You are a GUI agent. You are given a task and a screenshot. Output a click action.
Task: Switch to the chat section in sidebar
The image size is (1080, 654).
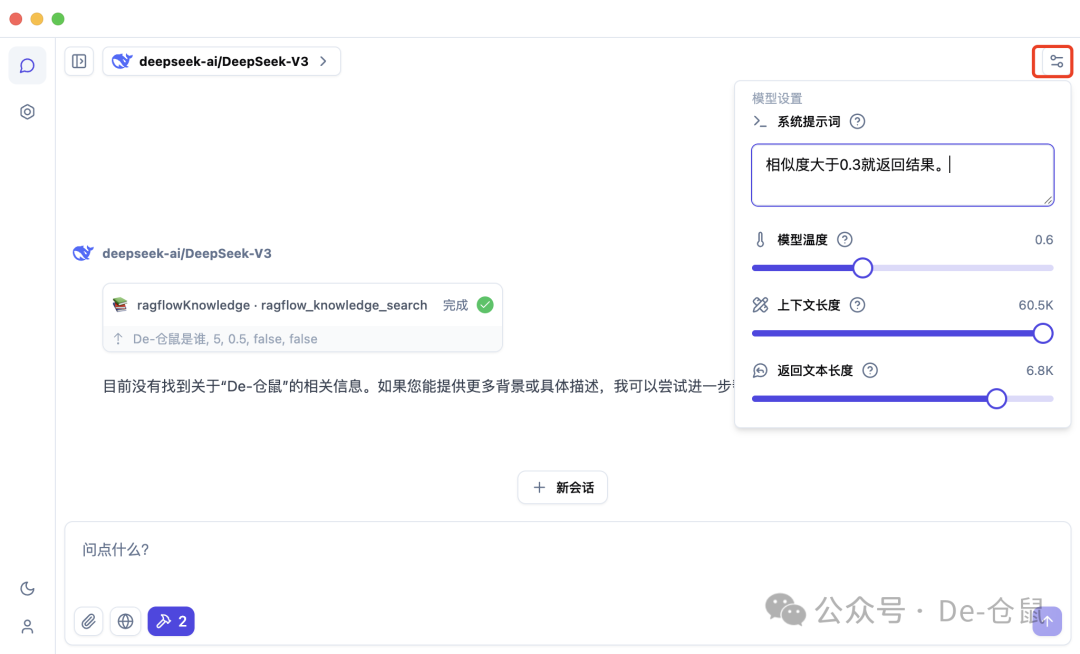(27, 65)
